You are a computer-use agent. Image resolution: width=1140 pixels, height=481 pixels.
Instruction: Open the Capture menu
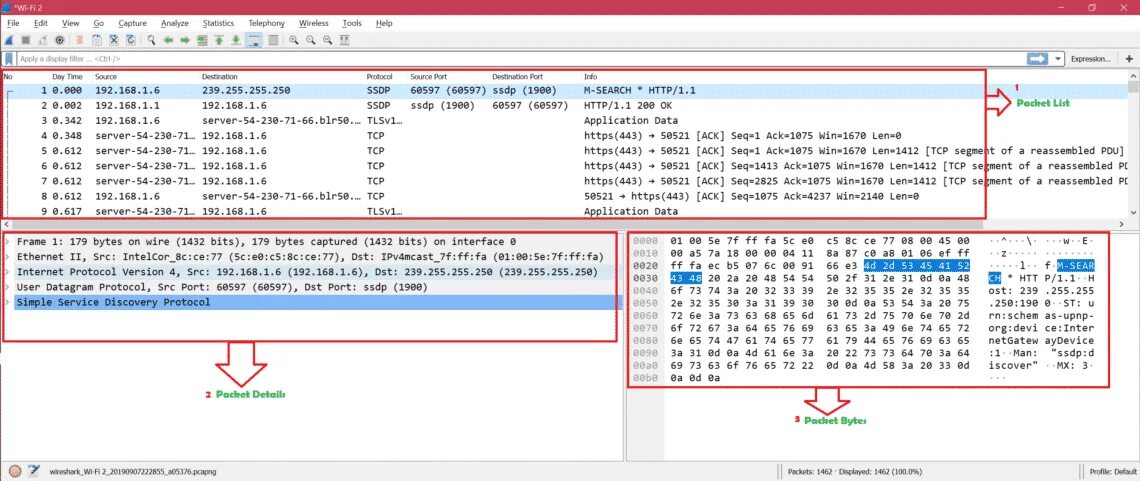(x=132, y=23)
